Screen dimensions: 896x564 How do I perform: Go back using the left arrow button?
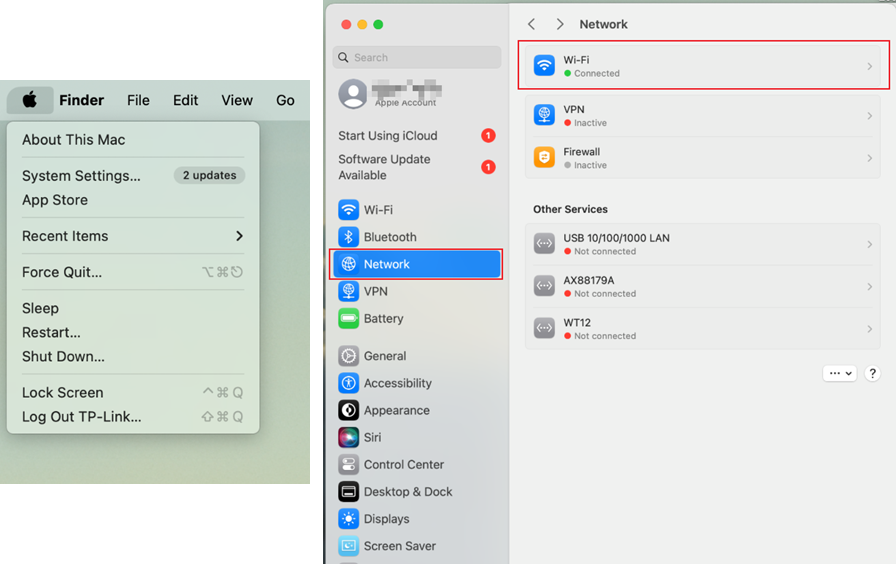[x=532, y=24]
